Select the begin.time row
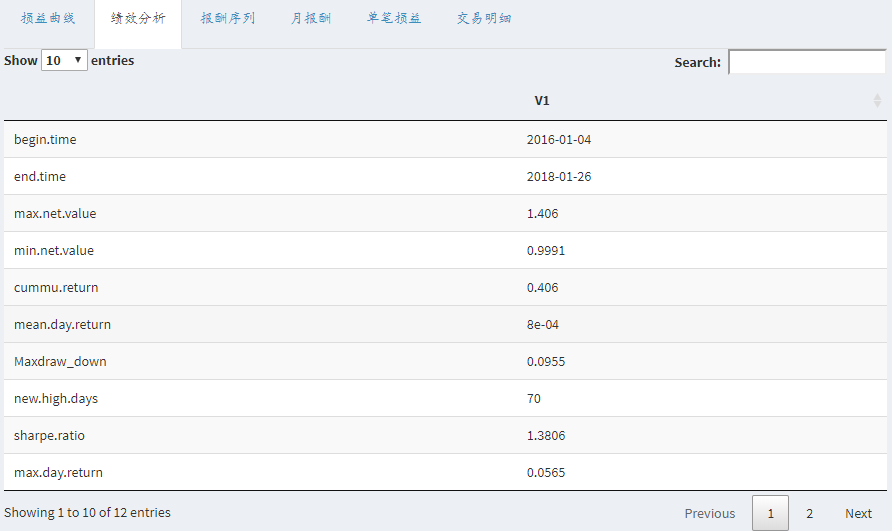The height and width of the screenshot is (531, 892). [45, 140]
